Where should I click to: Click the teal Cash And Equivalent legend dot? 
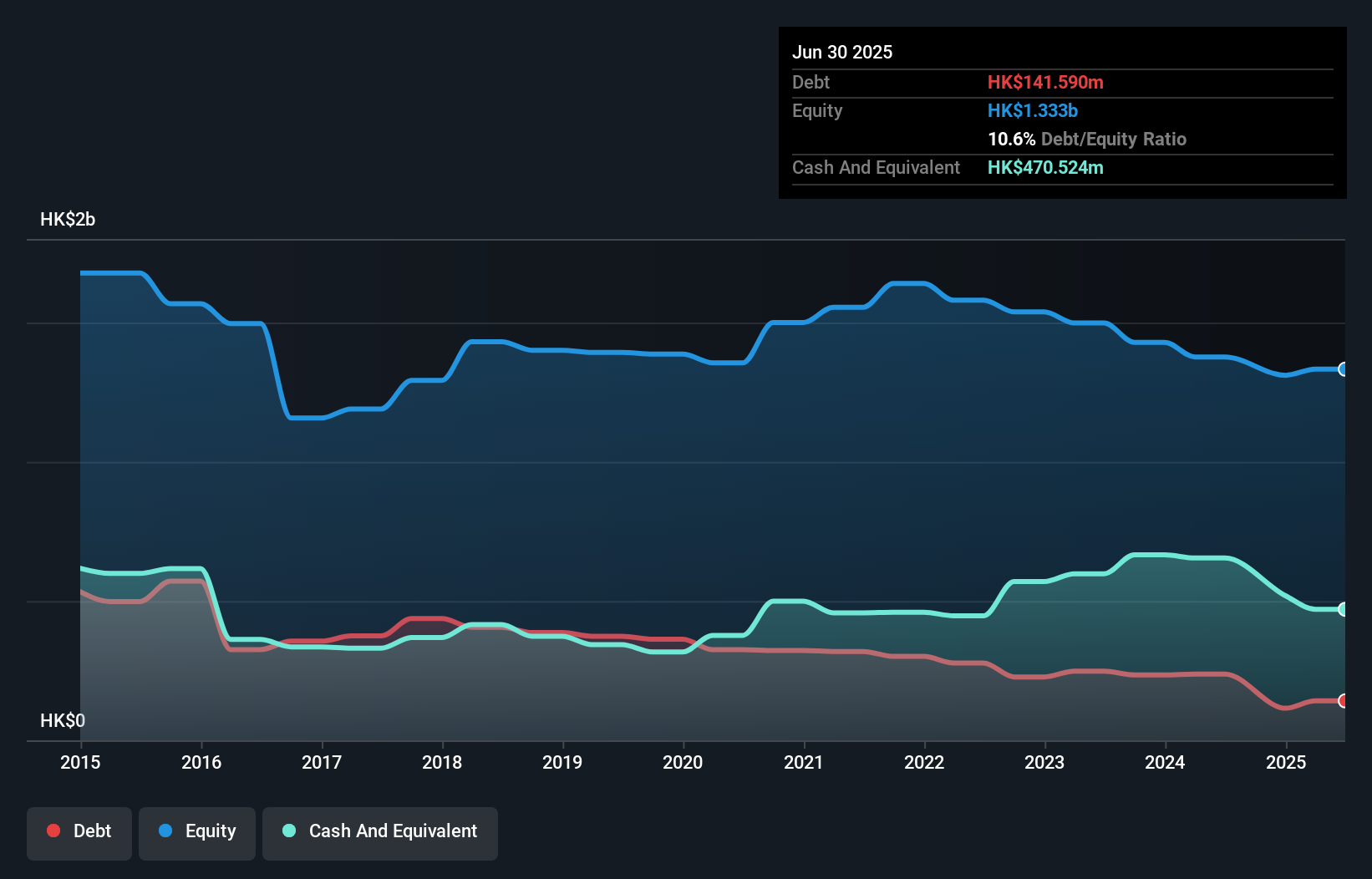coord(288,831)
